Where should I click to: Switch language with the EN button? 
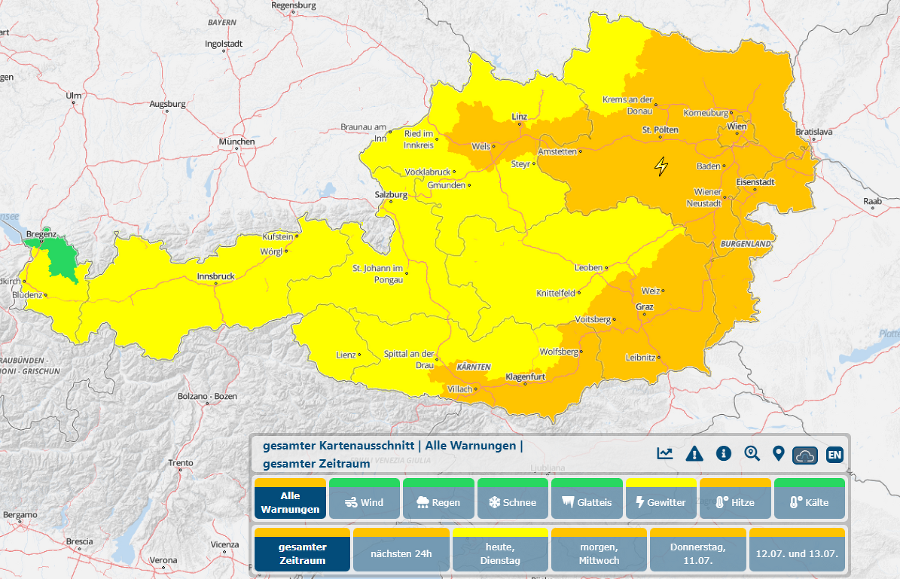point(834,455)
